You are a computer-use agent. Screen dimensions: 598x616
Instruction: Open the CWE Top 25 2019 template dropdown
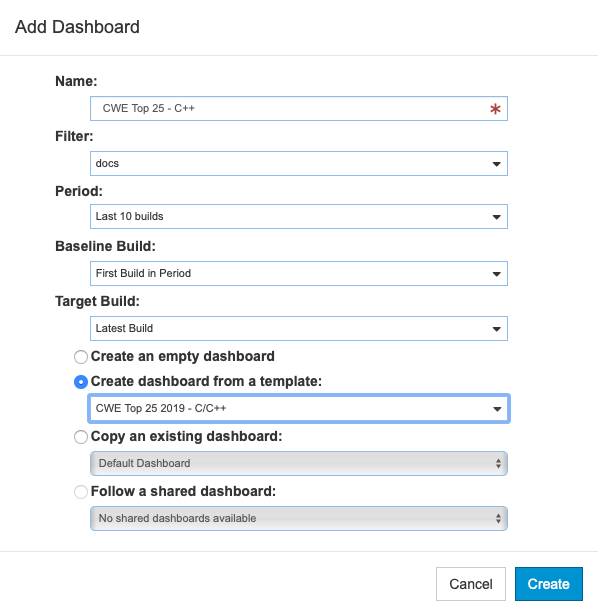[x=299, y=409]
